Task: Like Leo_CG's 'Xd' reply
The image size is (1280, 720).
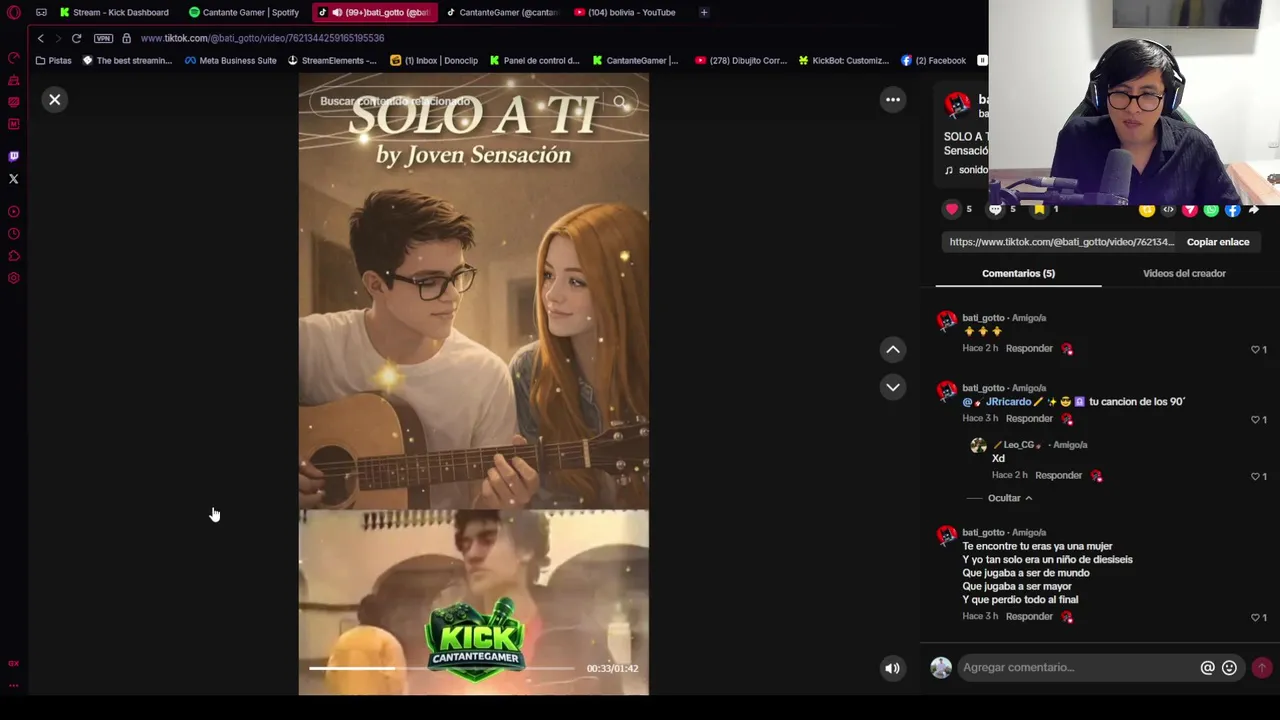Action: coord(1256,476)
